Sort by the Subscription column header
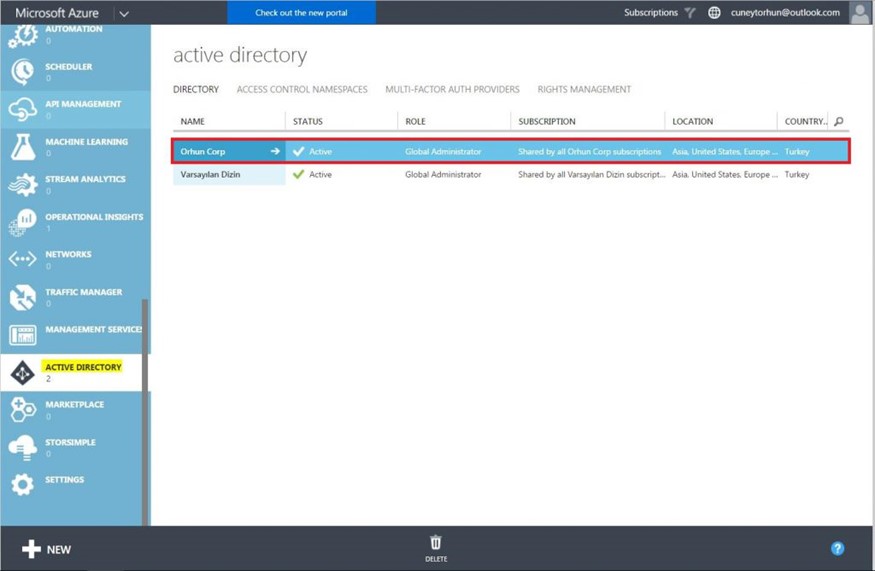The width and height of the screenshot is (875, 571). point(546,121)
